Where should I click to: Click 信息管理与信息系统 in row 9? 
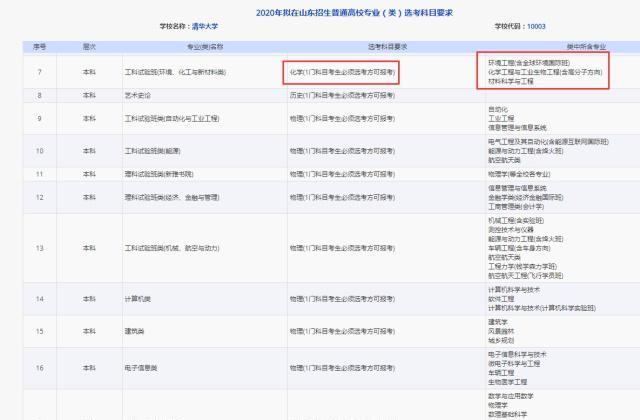(517, 128)
